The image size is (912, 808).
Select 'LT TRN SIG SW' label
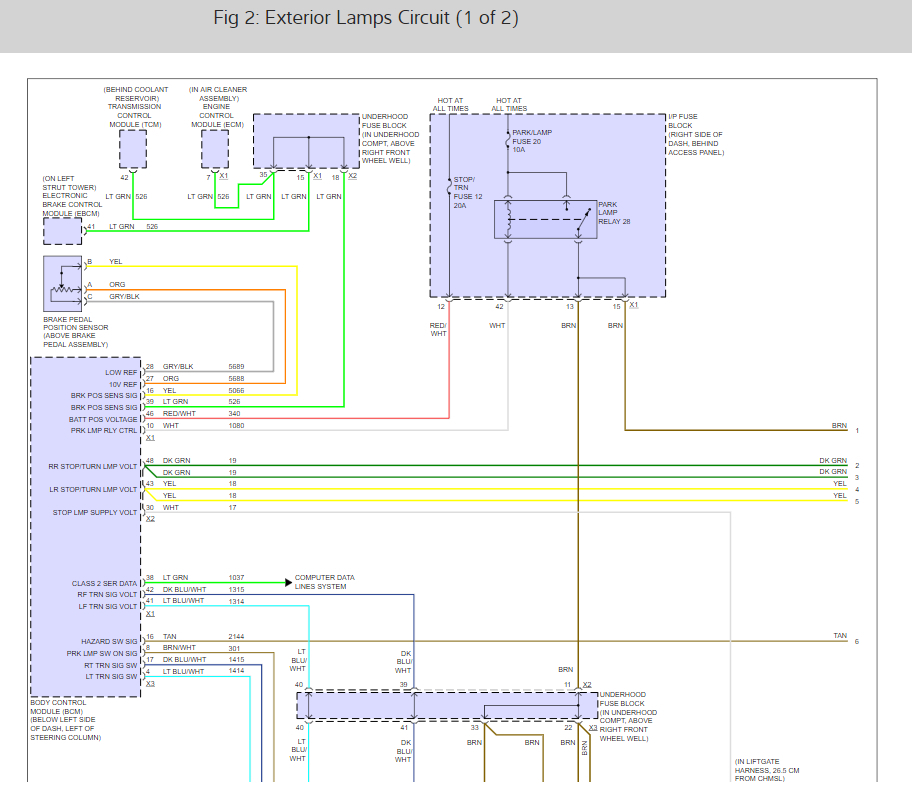click(111, 677)
